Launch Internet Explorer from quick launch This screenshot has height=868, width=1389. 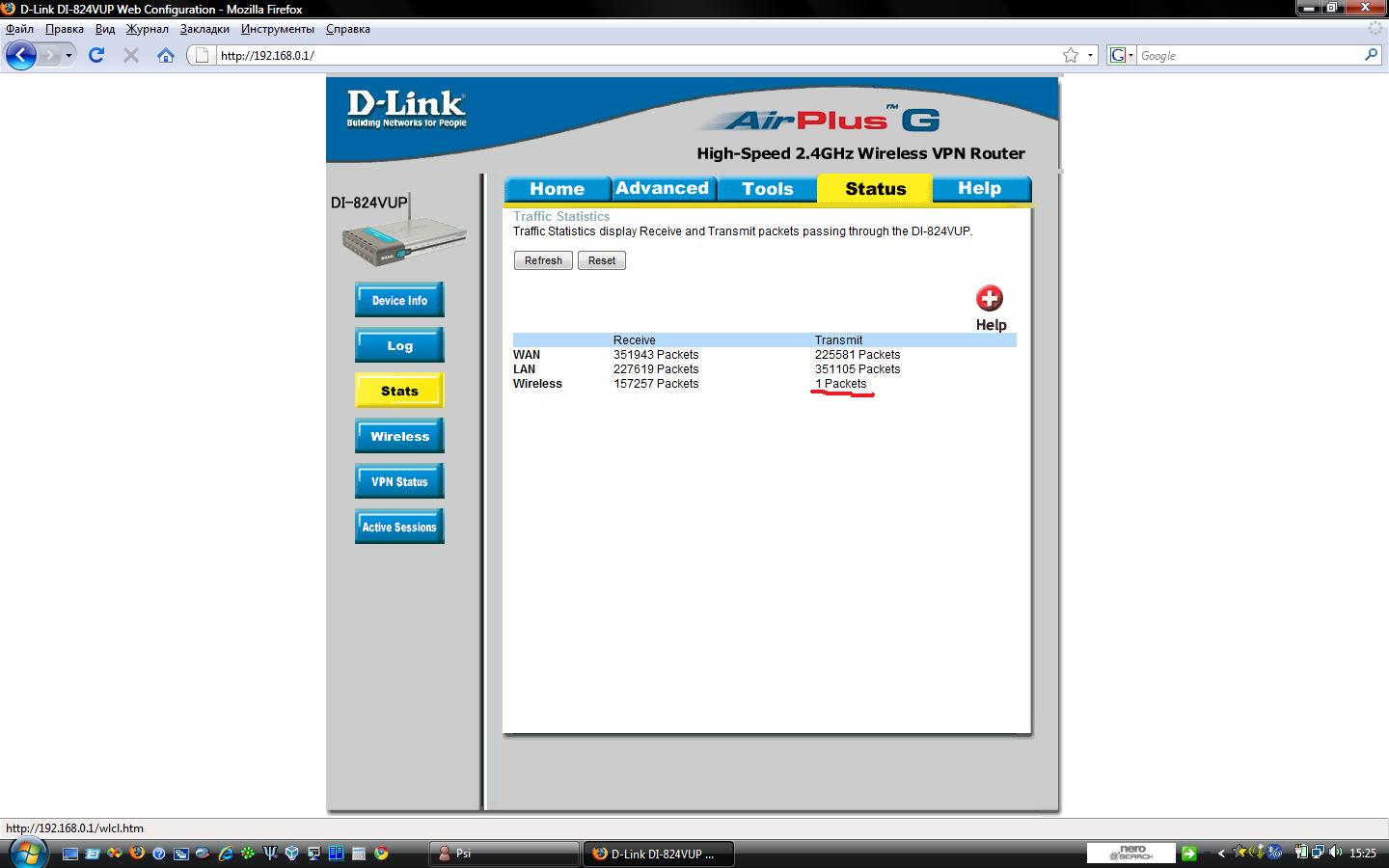pyautogui.click(x=226, y=854)
